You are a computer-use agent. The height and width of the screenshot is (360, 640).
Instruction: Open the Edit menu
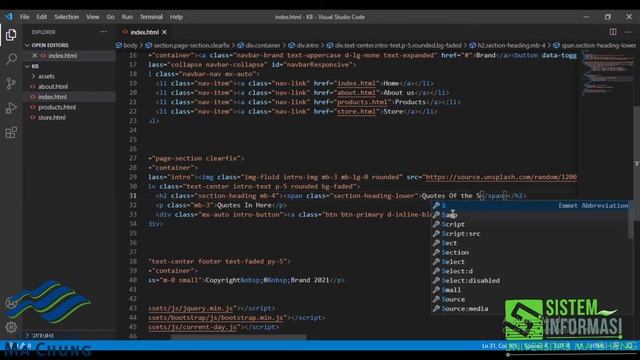(x=42, y=17)
